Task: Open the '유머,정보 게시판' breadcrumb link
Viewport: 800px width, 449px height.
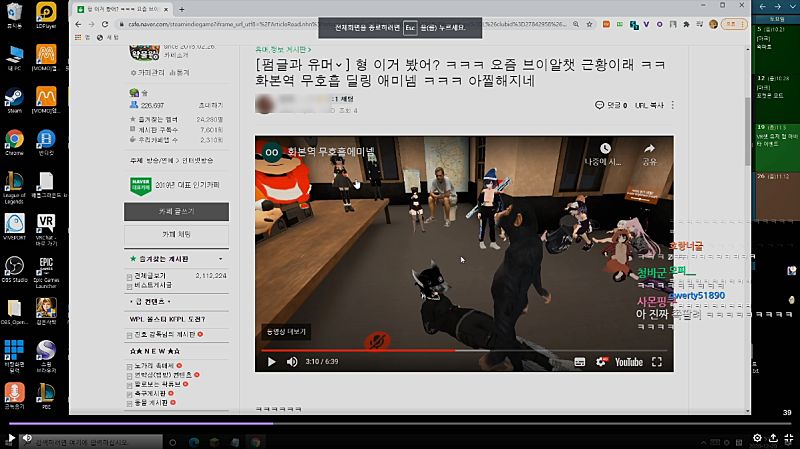Action: [x=283, y=49]
